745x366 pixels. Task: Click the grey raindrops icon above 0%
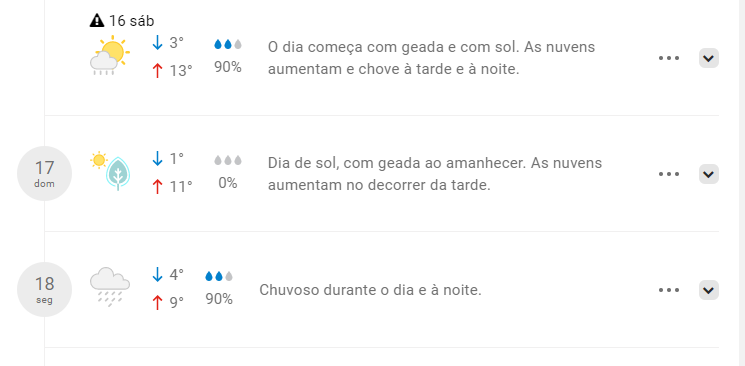tap(228, 160)
